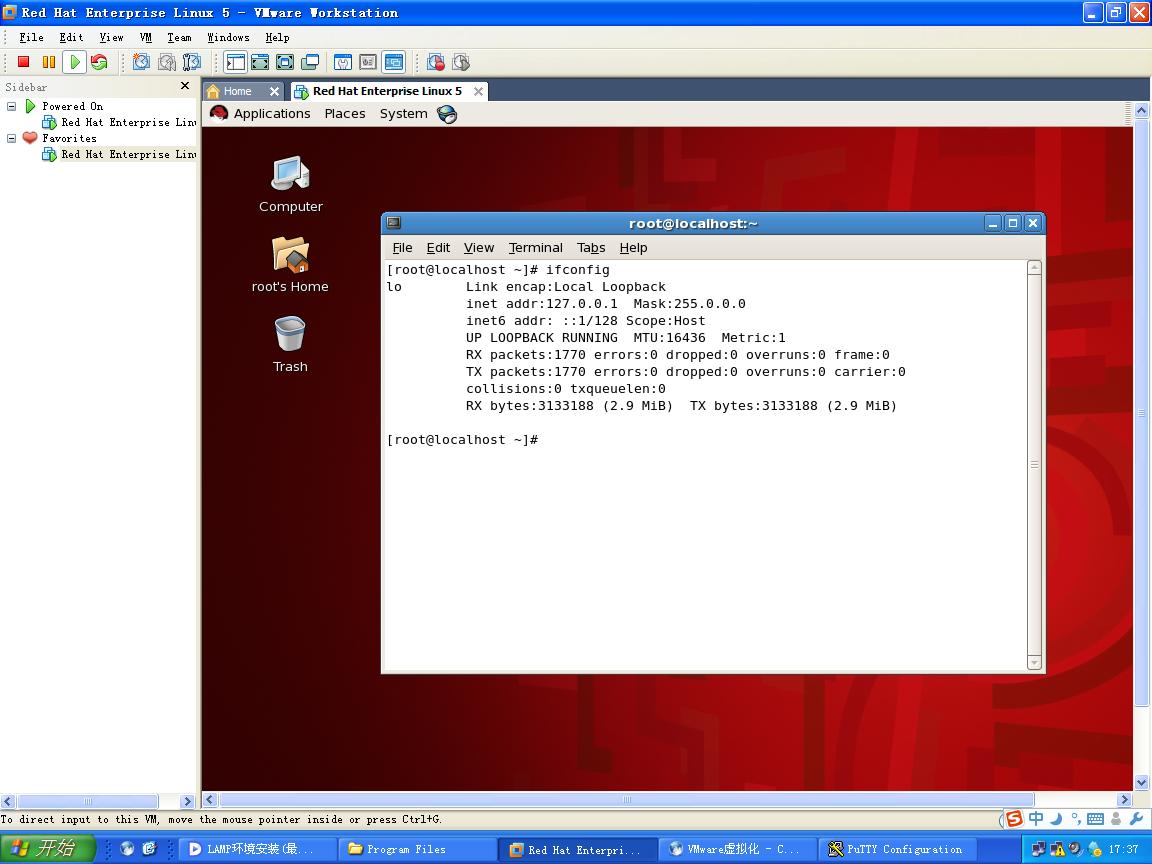Select Red Hat VM under Powered On

(119, 123)
